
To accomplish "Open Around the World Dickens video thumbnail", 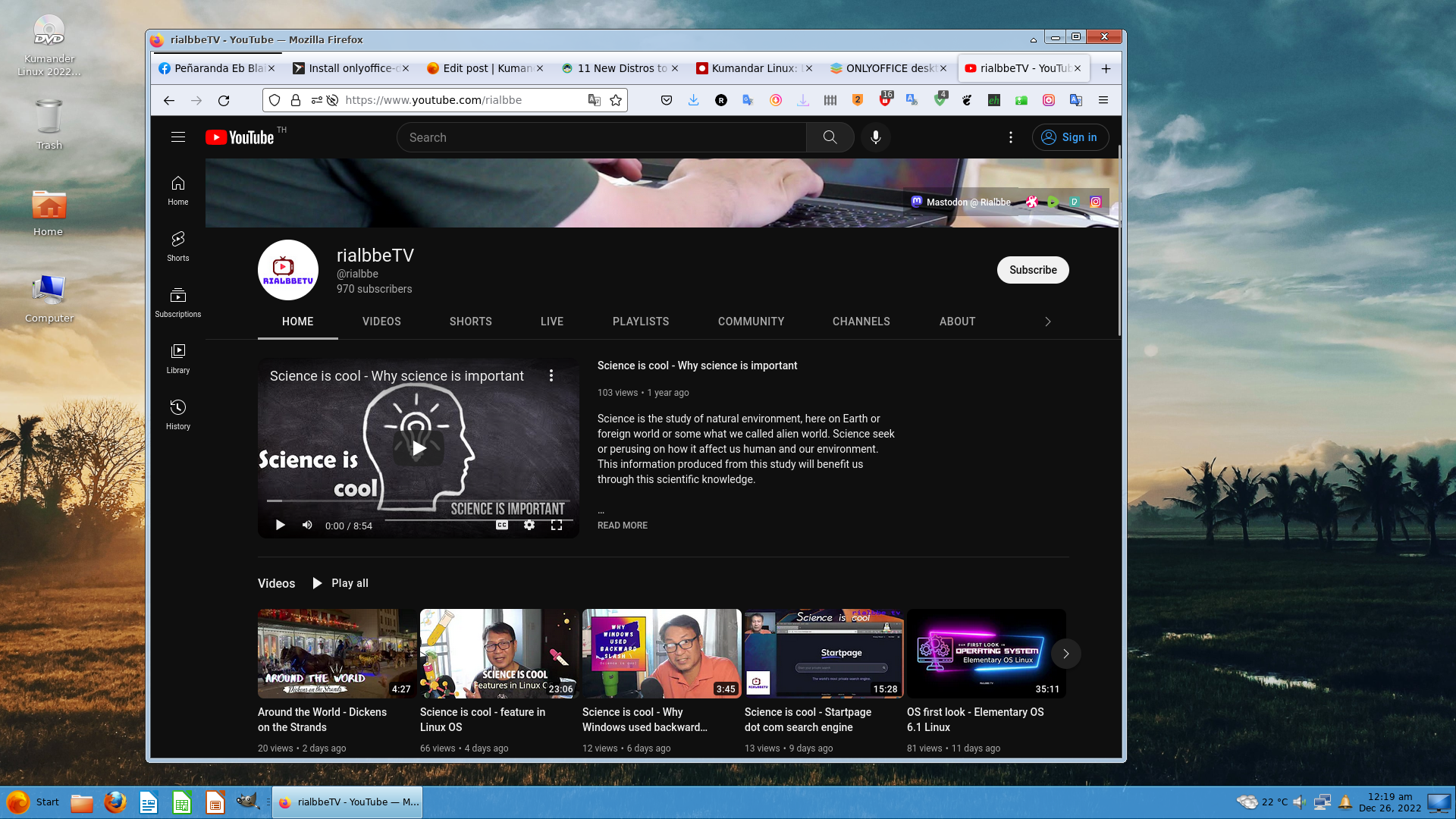I will (x=337, y=654).
